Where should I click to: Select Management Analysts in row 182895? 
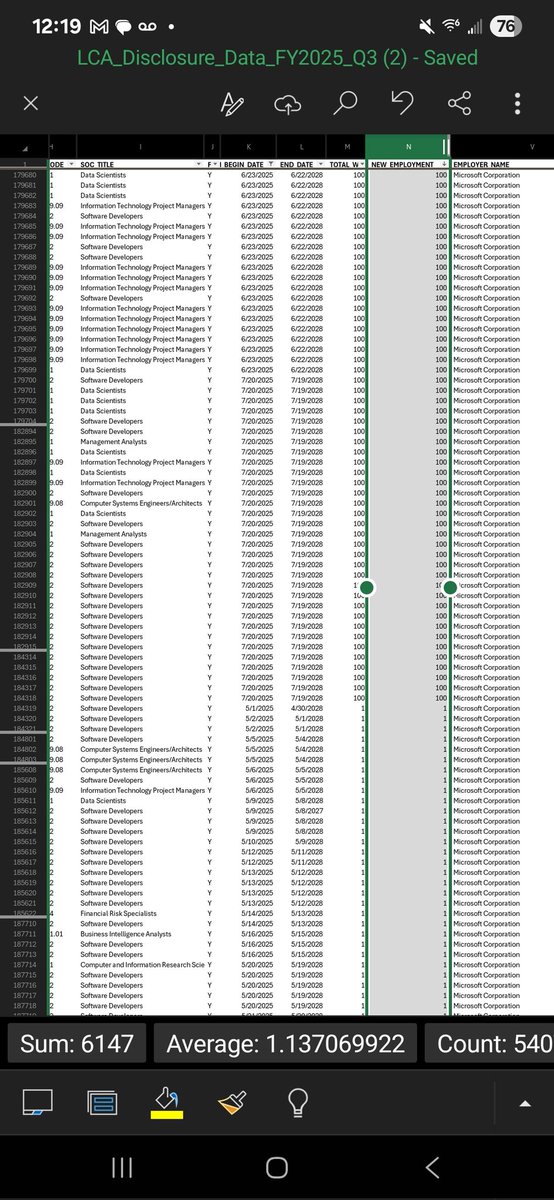pyautogui.click(x=113, y=442)
